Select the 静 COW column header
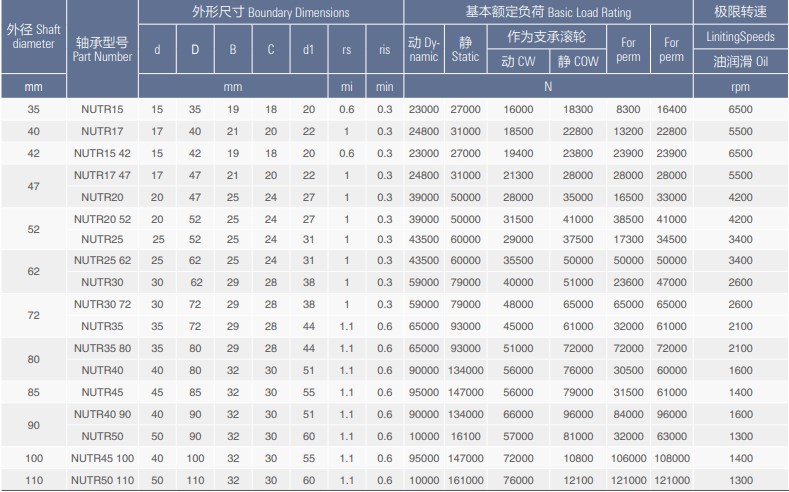This screenshot has width=789, height=492. tap(578, 61)
